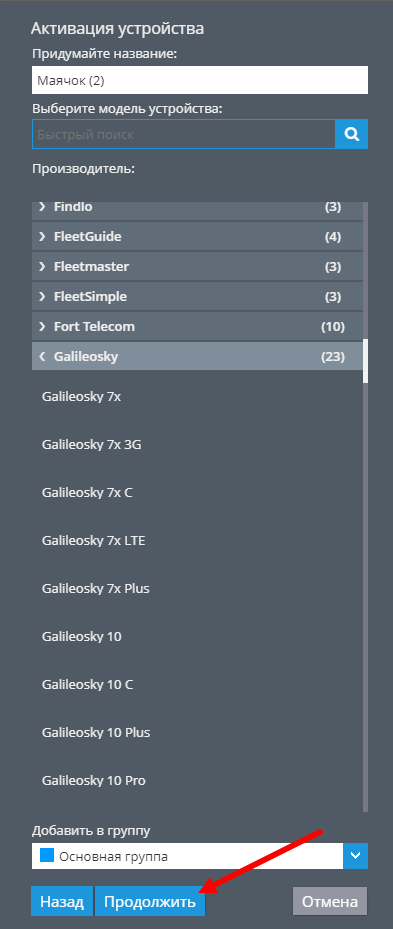Viewport: 393px width, 929px height.
Task: Click the magnifier search icon
Action: (x=352, y=134)
